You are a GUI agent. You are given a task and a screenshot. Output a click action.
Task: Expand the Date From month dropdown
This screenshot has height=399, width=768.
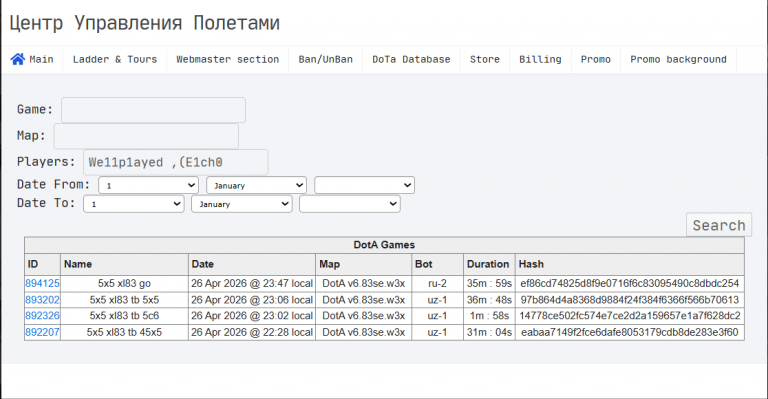(x=256, y=186)
